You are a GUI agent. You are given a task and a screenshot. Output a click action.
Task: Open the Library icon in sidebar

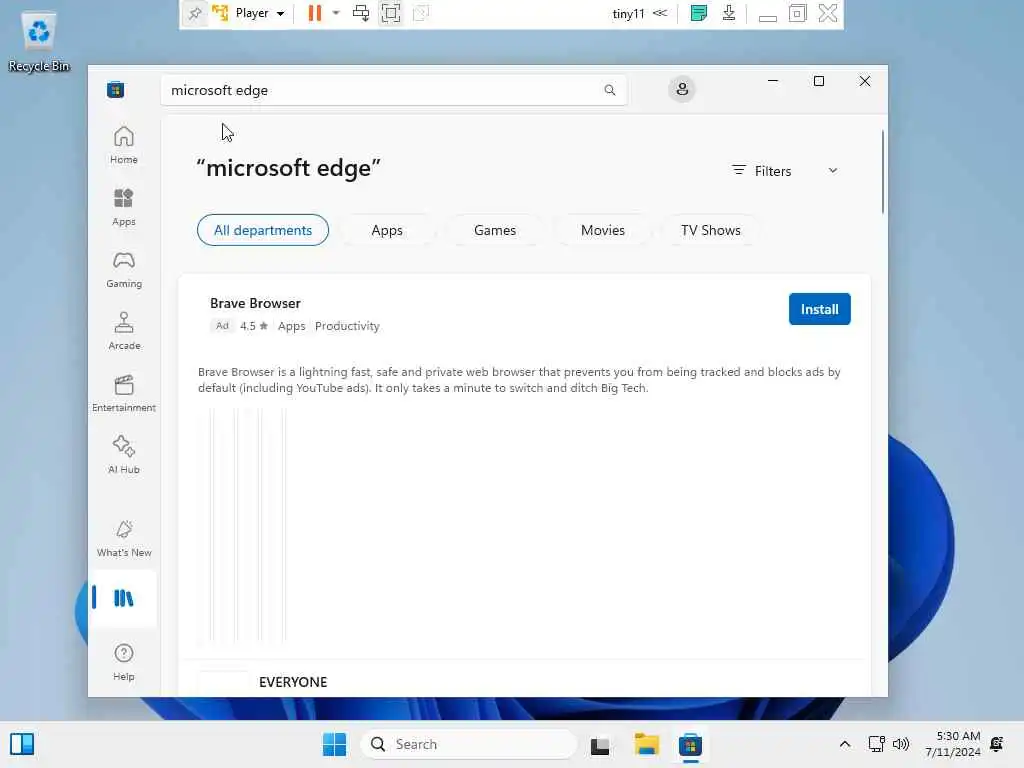pyautogui.click(x=123, y=598)
